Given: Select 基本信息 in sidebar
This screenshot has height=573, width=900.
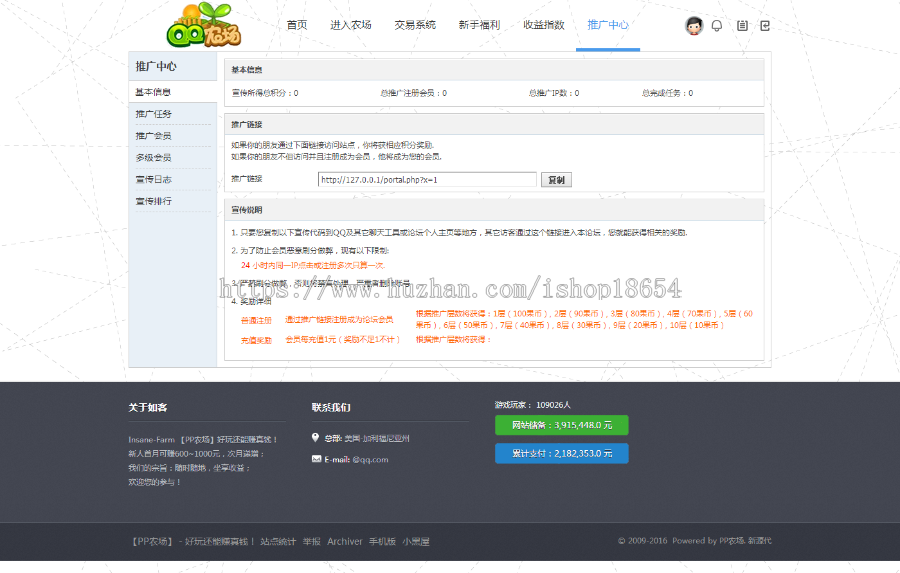Looking at the screenshot, I should click(173, 92).
